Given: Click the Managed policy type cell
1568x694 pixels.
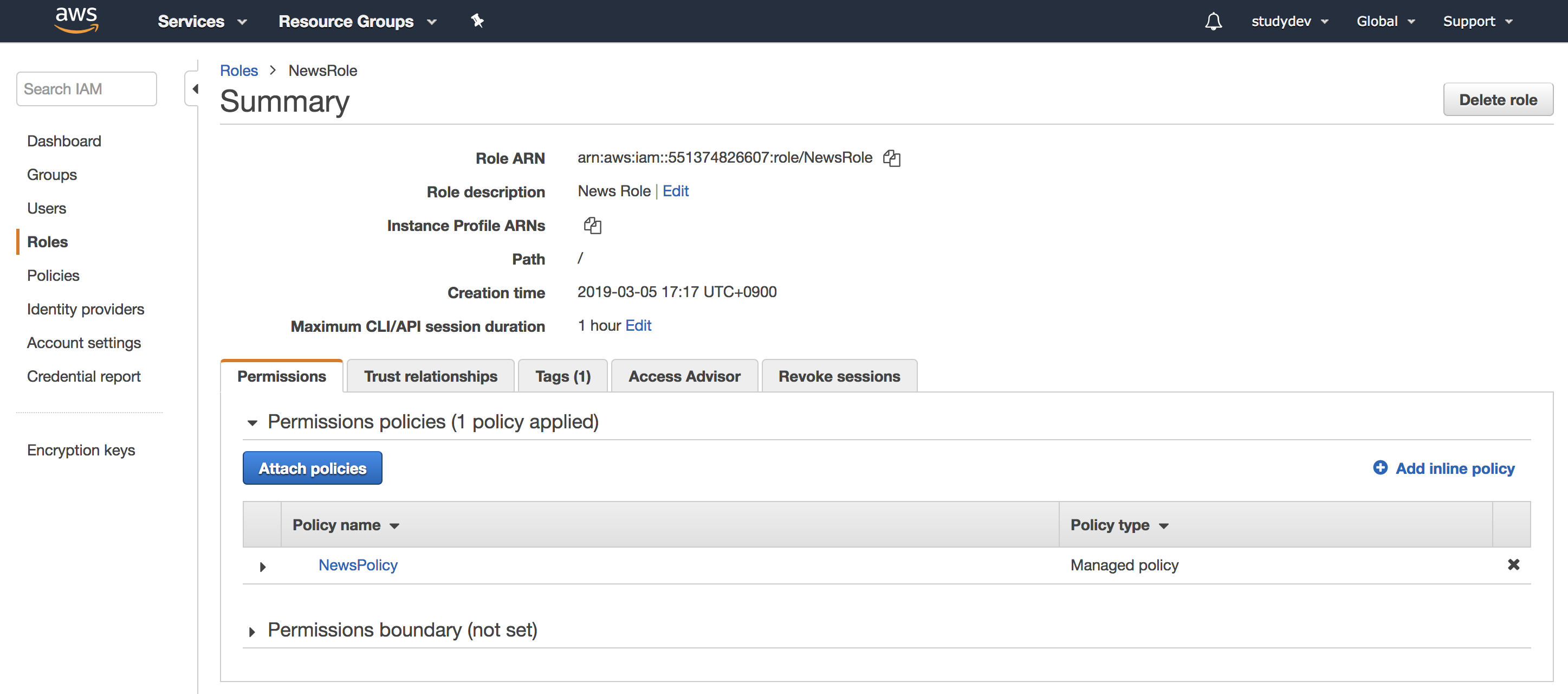Looking at the screenshot, I should point(1124,565).
